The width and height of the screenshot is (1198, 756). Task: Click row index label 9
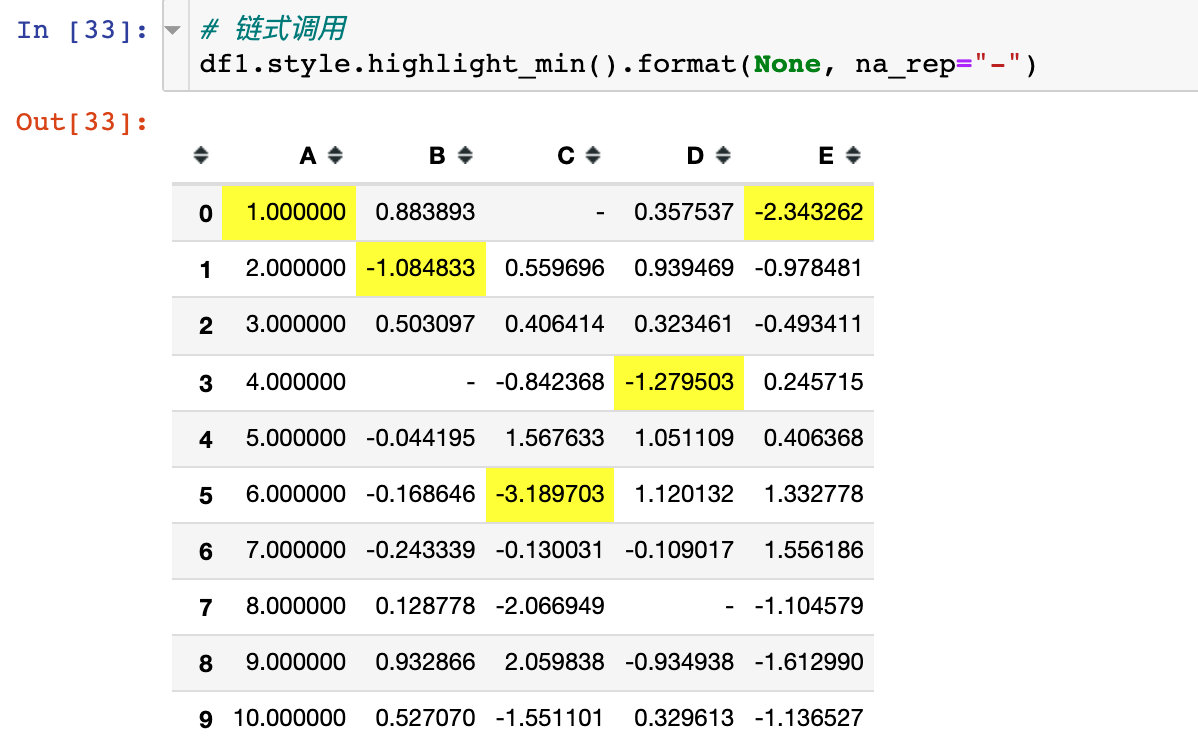206,719
